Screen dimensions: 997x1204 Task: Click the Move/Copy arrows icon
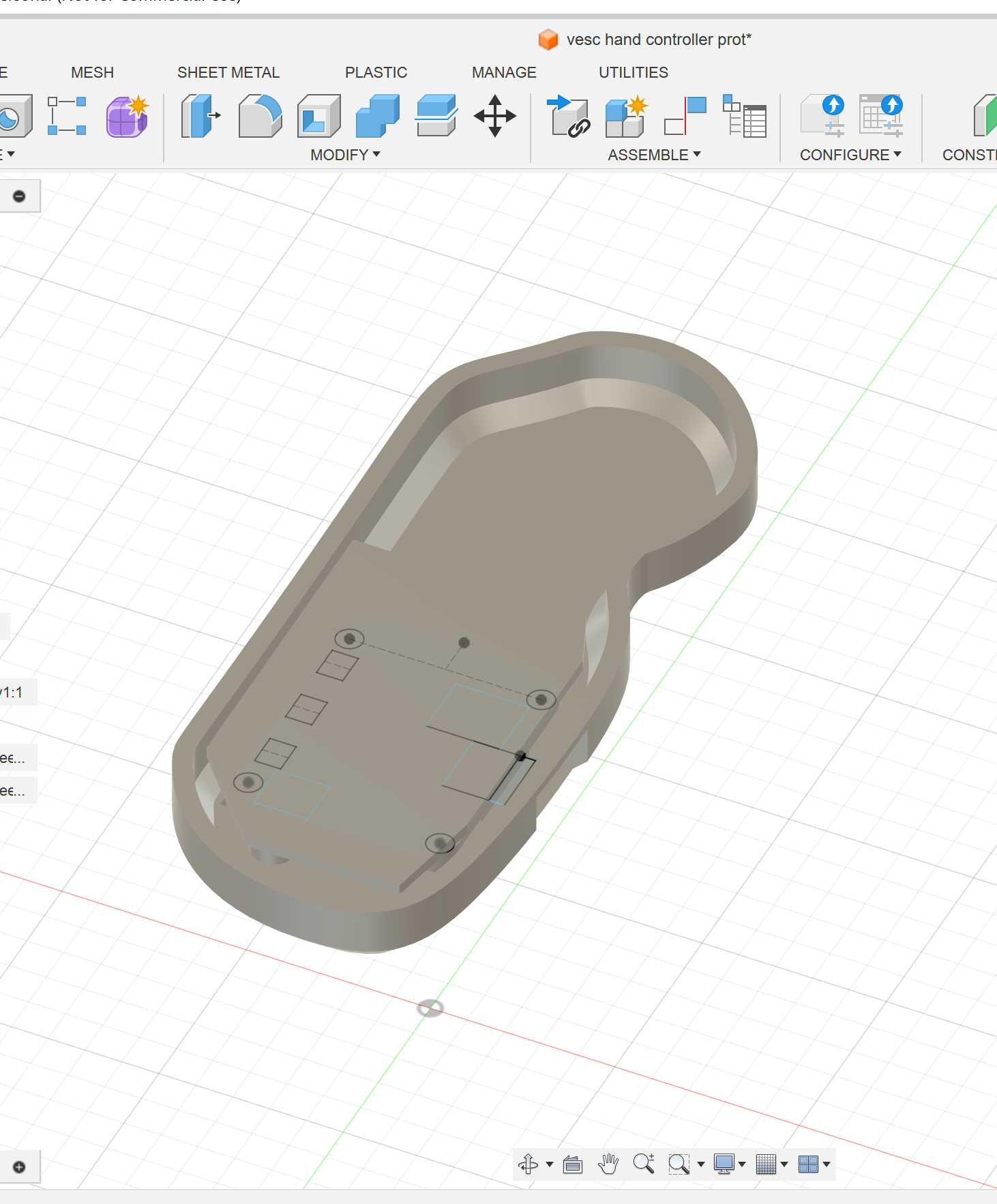pyautogui.click(x=495, y=117)
